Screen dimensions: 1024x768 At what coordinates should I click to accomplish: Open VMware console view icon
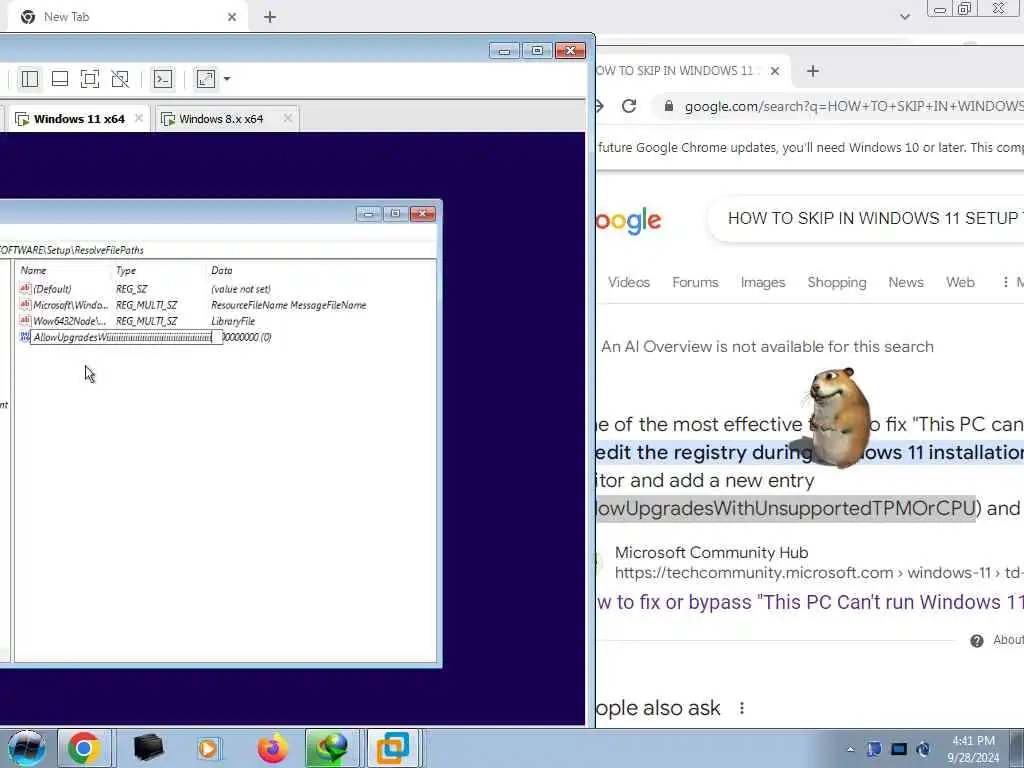tap(163, 79)
